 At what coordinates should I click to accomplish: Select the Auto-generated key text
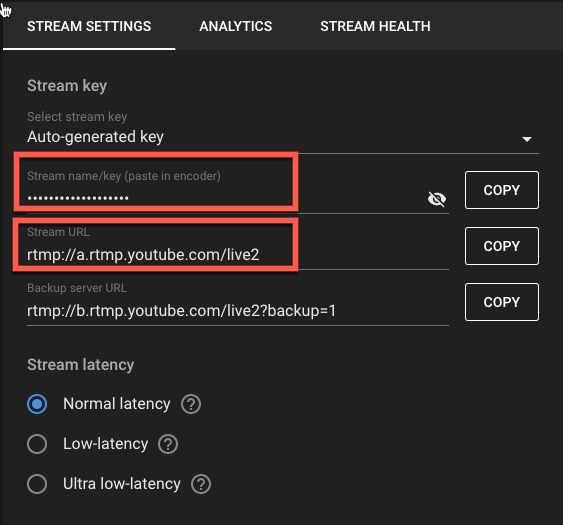coord(96,137)
